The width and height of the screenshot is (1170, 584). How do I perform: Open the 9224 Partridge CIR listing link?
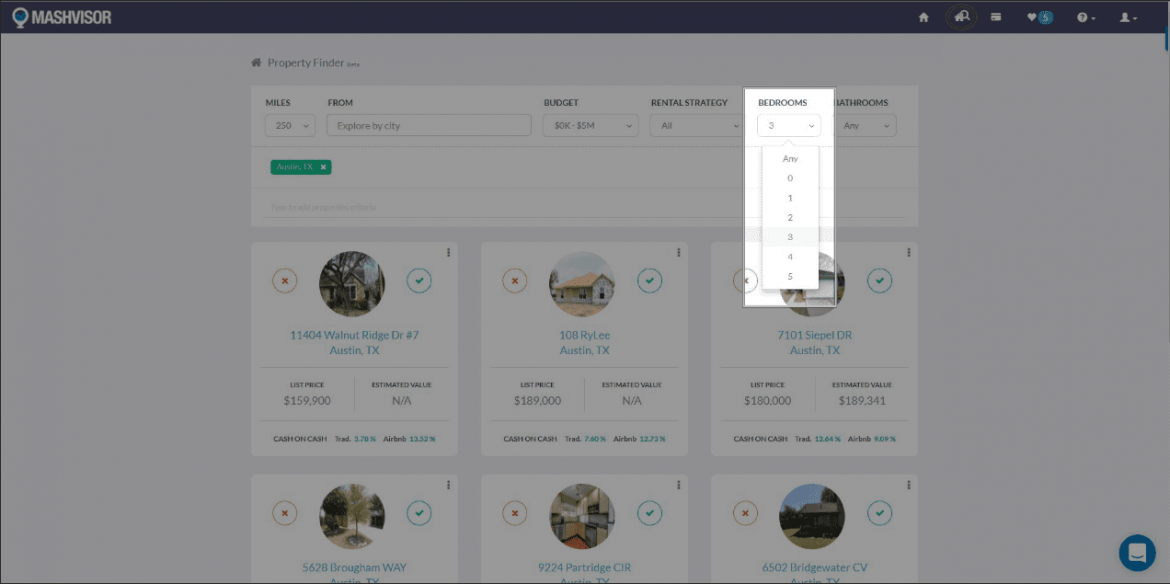click(584, 567)
